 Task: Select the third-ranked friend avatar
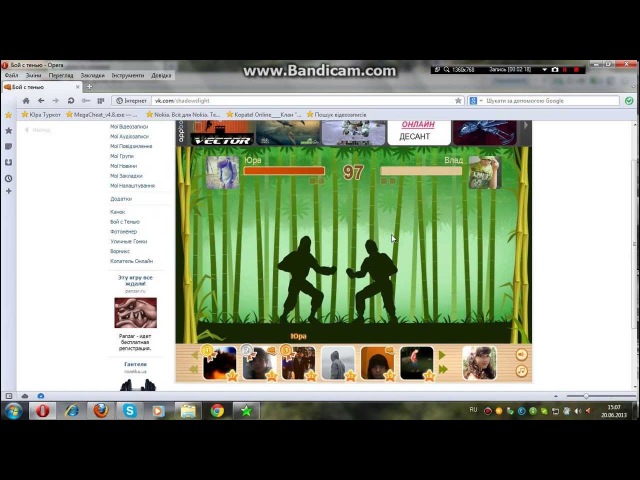[298, 363]
